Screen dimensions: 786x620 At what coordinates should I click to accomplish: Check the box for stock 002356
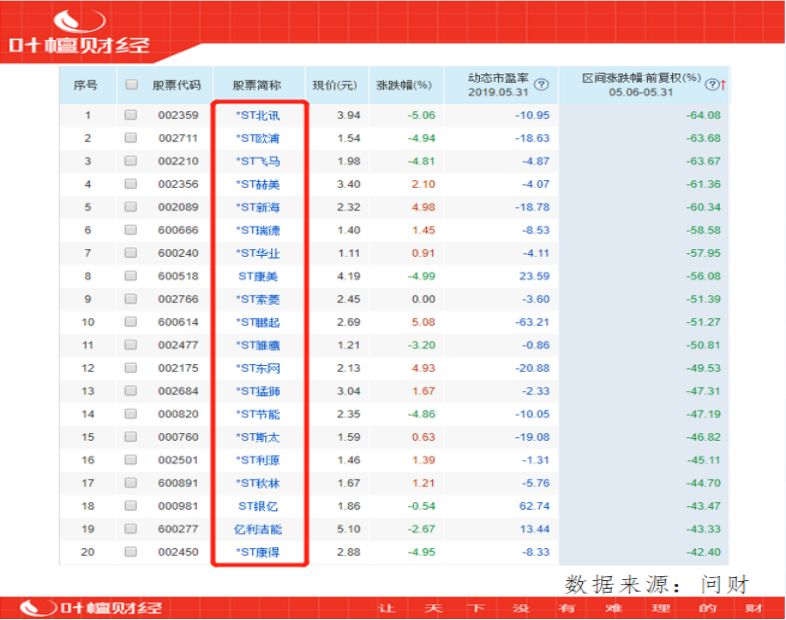tap(131, 183)
